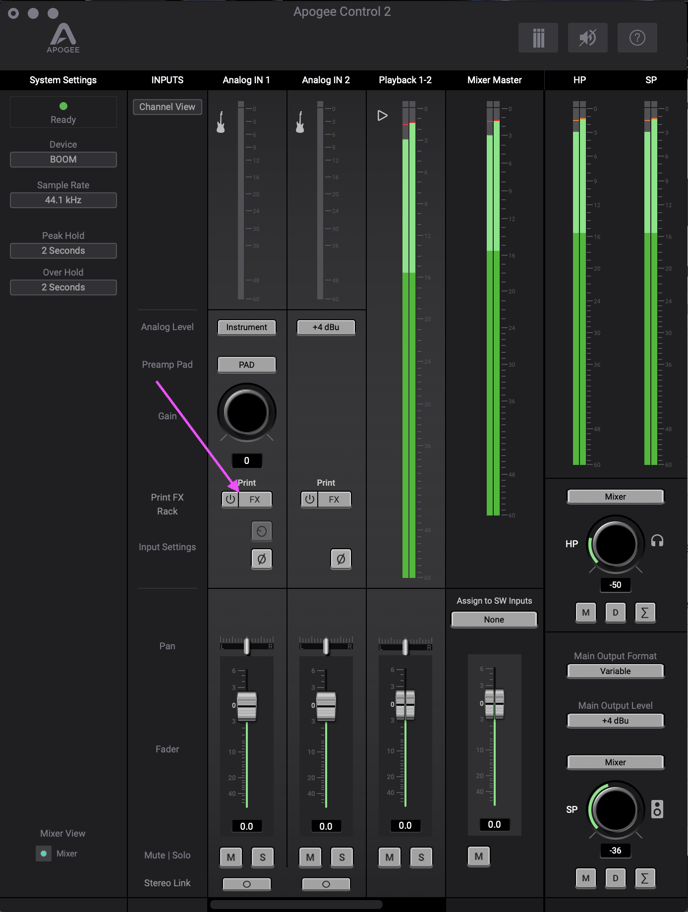Open FX rack on Analog IN 2
Image resolution: width=688 pixels, height=912 pixels.
[x=334, y=499]
